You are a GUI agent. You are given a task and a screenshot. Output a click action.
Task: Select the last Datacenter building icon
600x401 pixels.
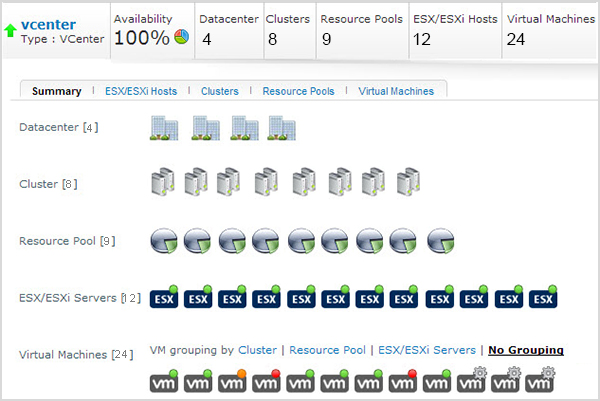point(282,128)
